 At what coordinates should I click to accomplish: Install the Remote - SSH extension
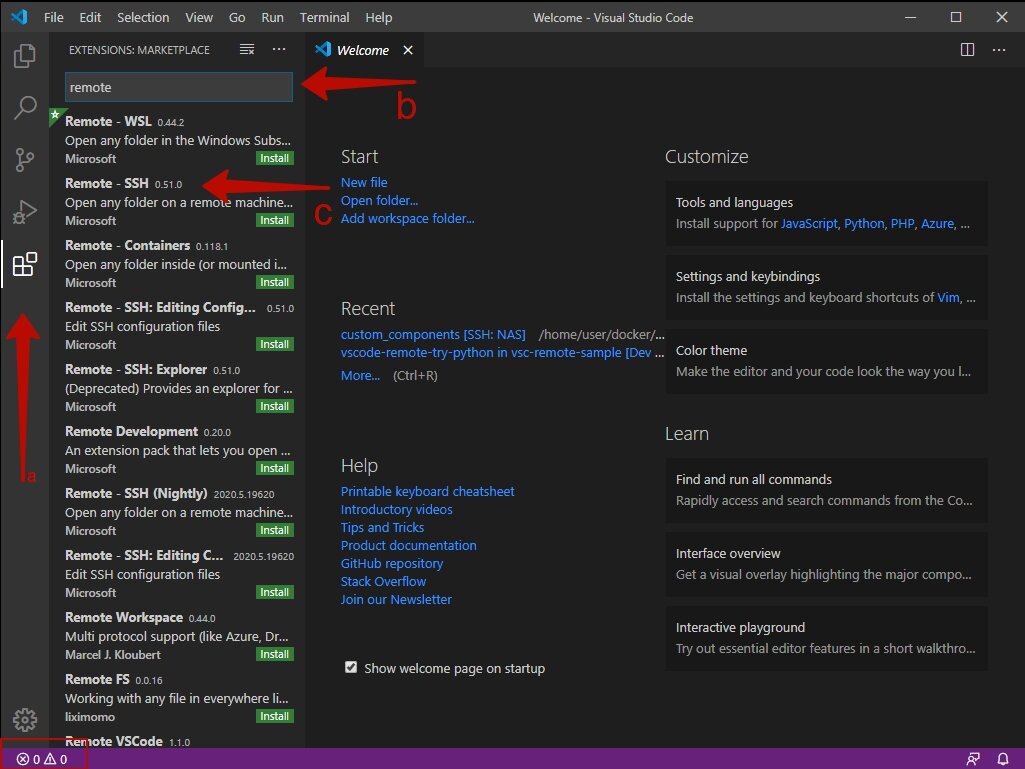[x=275, y=220]
